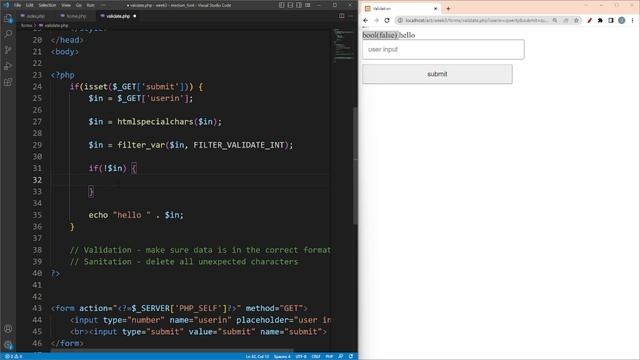This screenshot has width=640, height=360.
Task: Reload the browser page
Action: point(387,20)
